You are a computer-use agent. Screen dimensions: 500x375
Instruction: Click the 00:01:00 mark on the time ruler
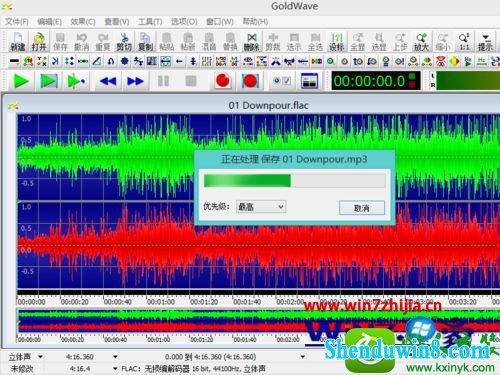point(160,302)
